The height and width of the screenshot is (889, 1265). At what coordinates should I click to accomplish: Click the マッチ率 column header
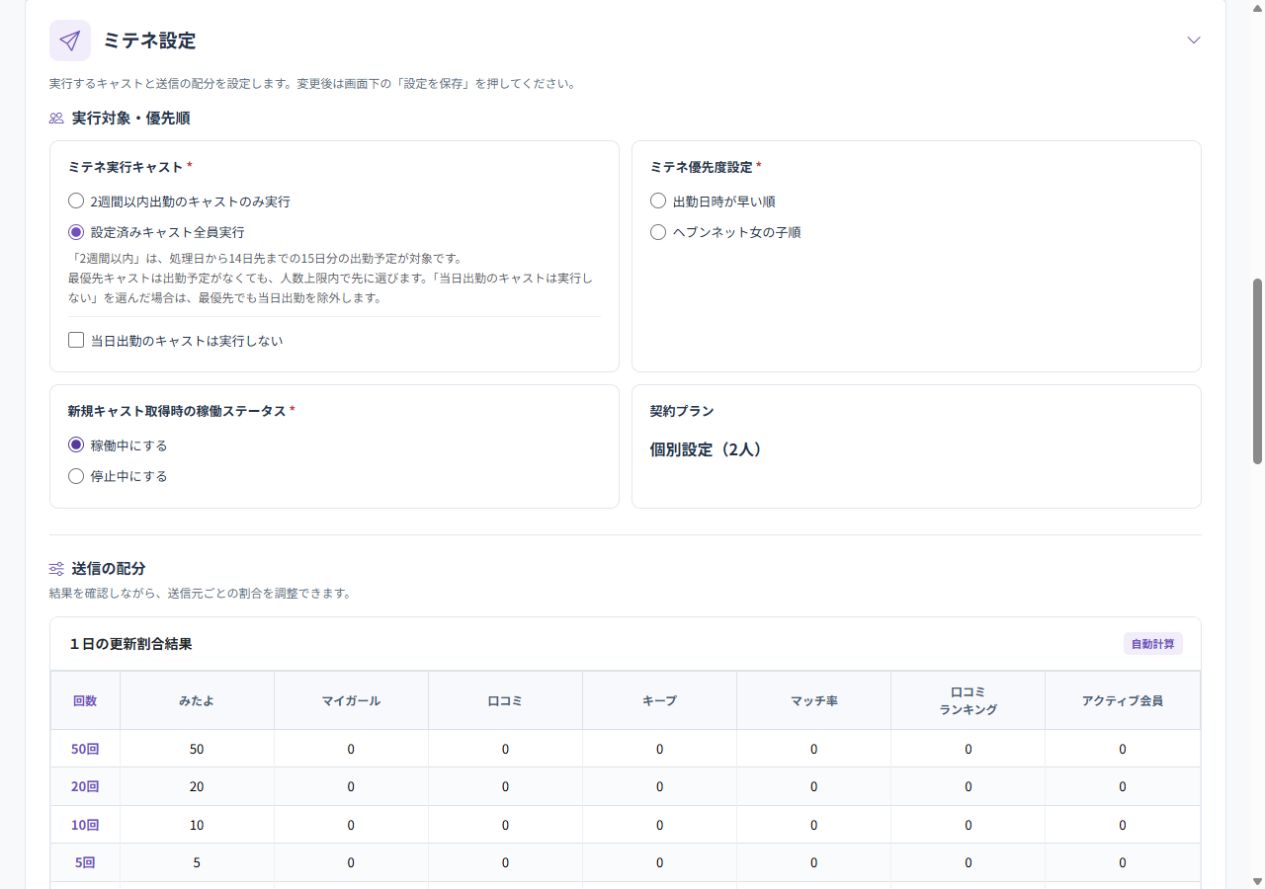[813, 700]
